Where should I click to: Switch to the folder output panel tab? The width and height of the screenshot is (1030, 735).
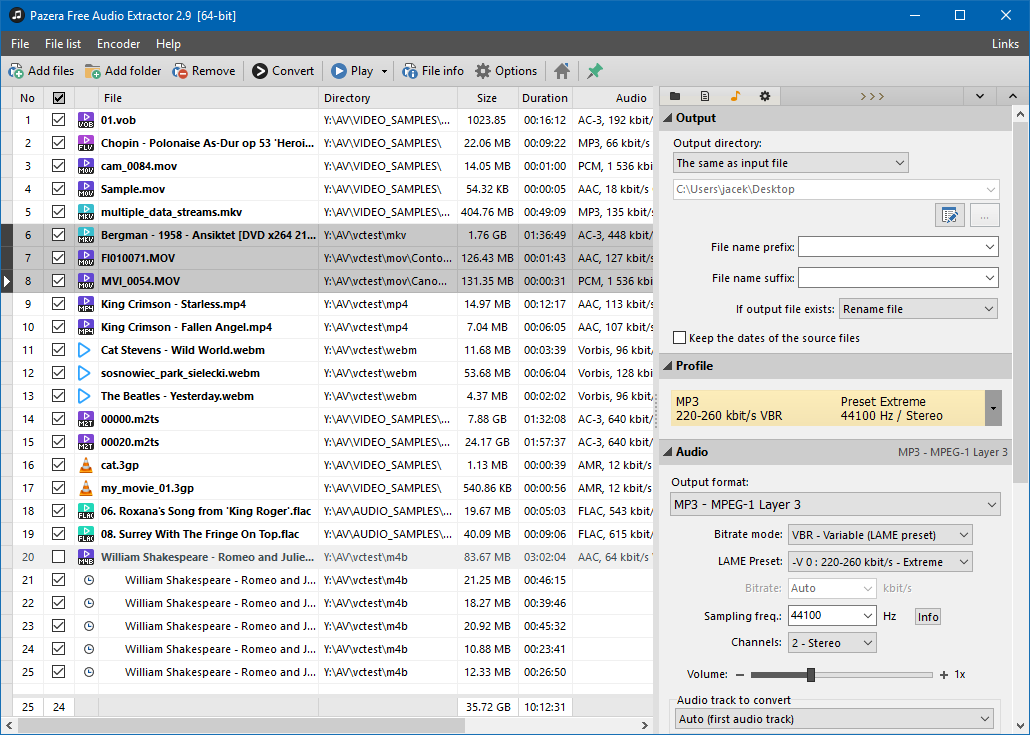click(675, 97)
